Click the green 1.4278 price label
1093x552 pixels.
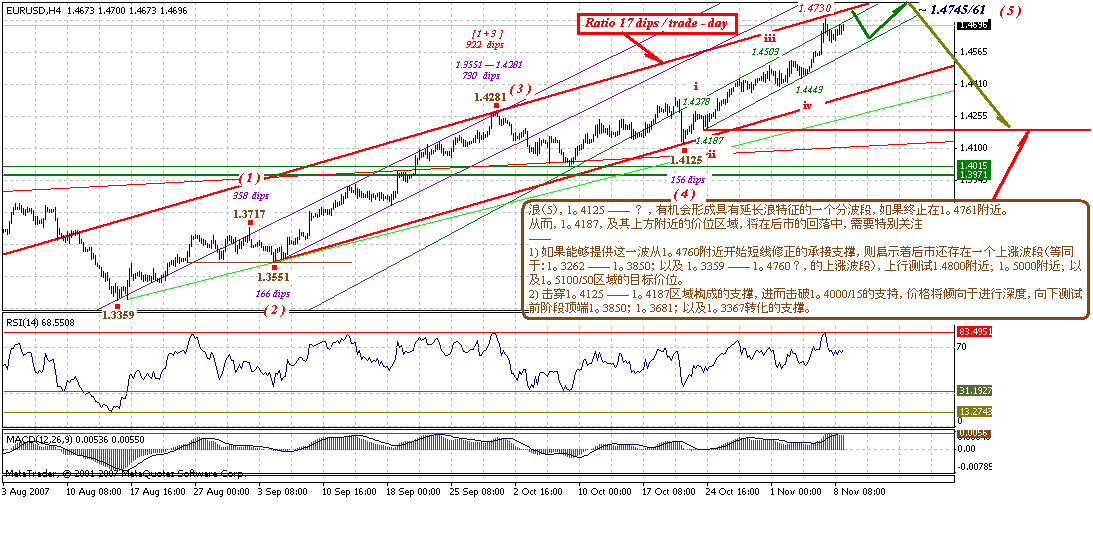(x=696, y=102)
